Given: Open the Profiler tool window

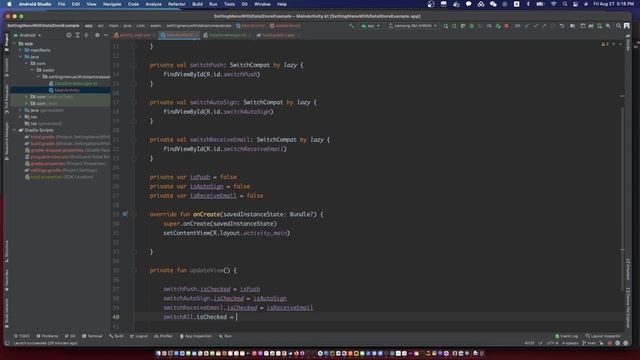Looking at the screenshot, I should tap(163, 336).
